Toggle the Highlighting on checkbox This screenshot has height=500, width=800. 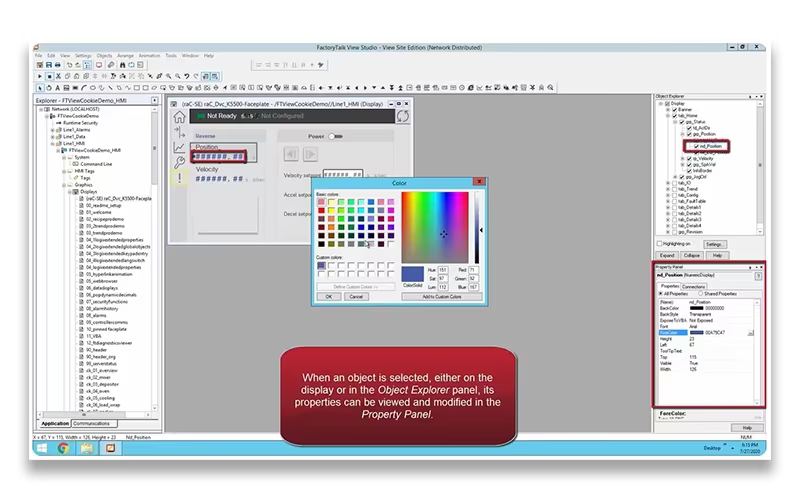coord(659,243)
